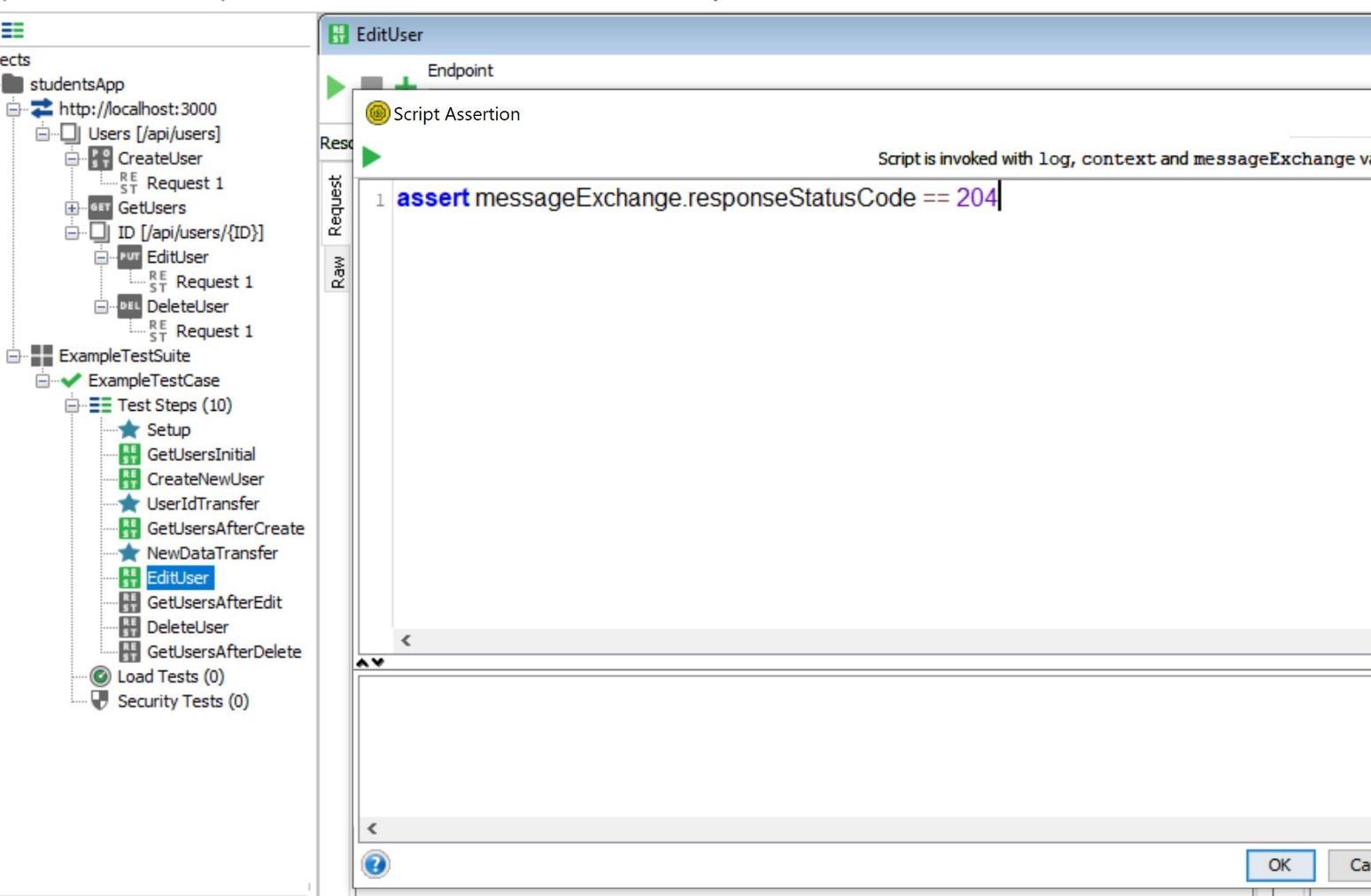Screen dimensions: 1371x896
Task: Click the DEL icon beside DeleteUser
Action: point(129,306)
